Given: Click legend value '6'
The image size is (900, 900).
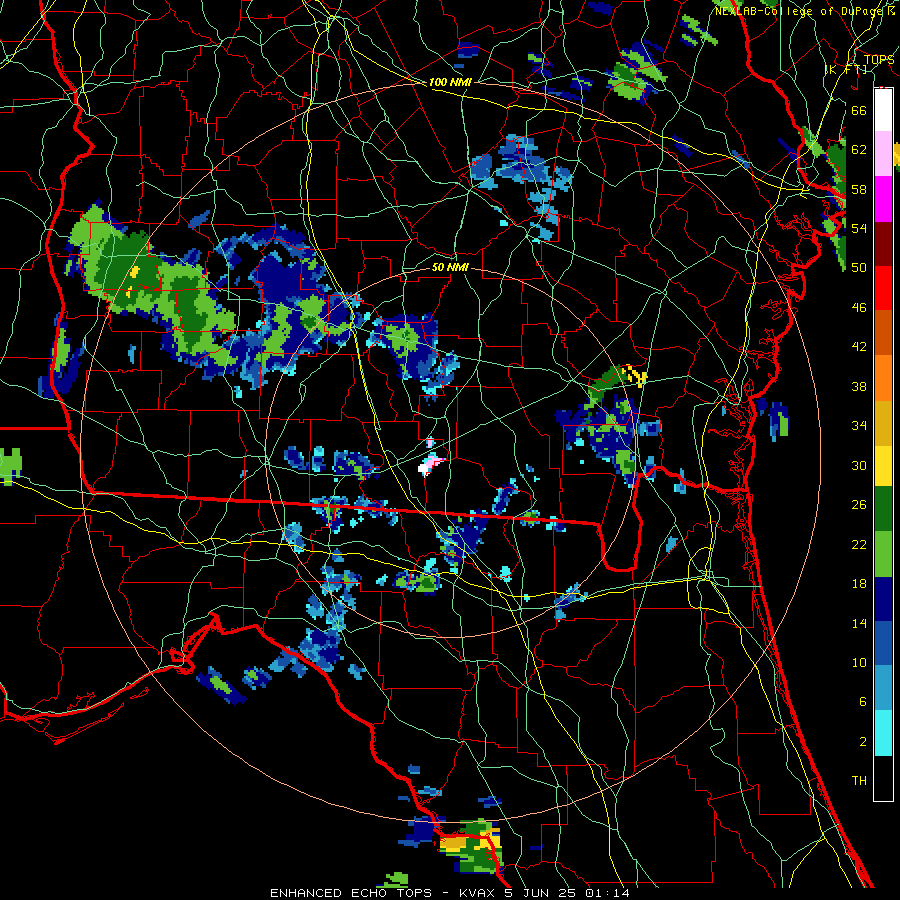Looking at the screenshot, I should 862,702.
